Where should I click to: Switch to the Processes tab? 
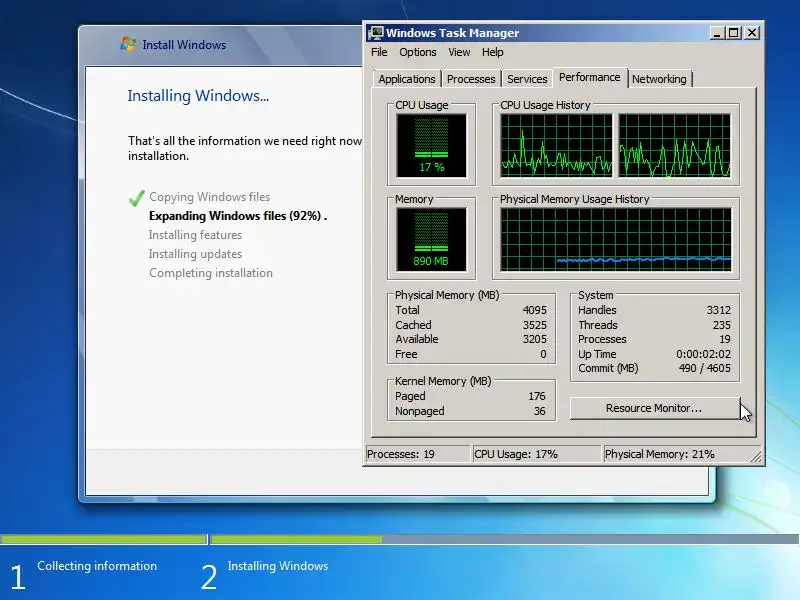coord(471,79)
